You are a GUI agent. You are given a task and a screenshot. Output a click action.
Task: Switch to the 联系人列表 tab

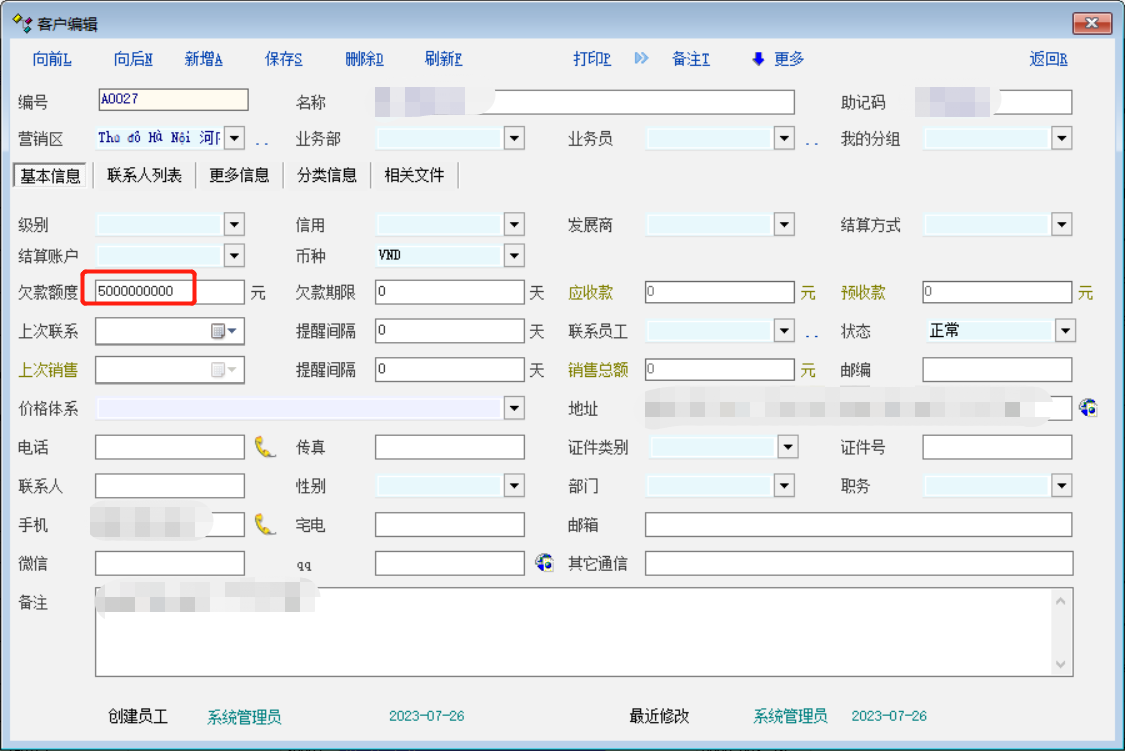[x=144, y=175]
